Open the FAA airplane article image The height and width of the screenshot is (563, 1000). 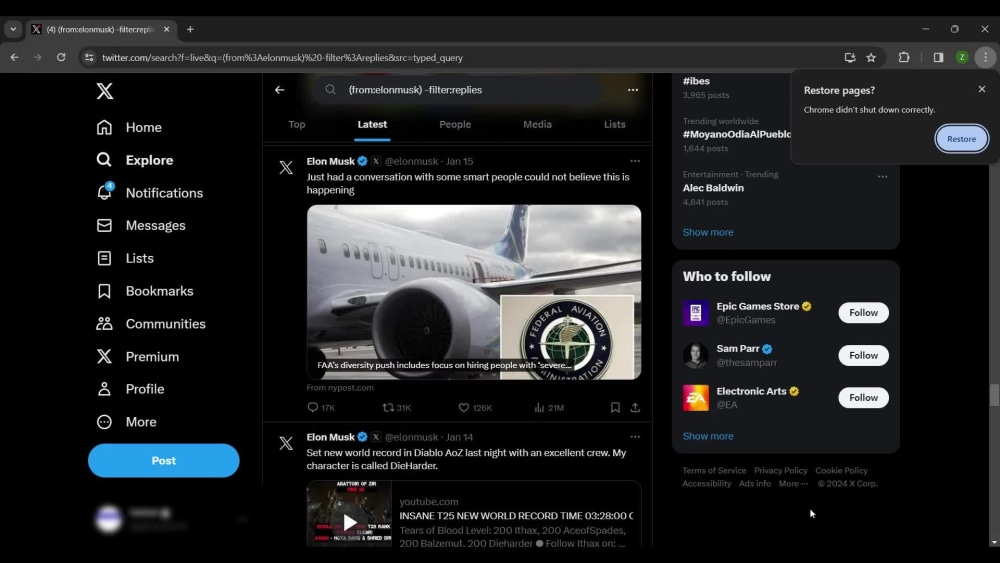(474, 292)
